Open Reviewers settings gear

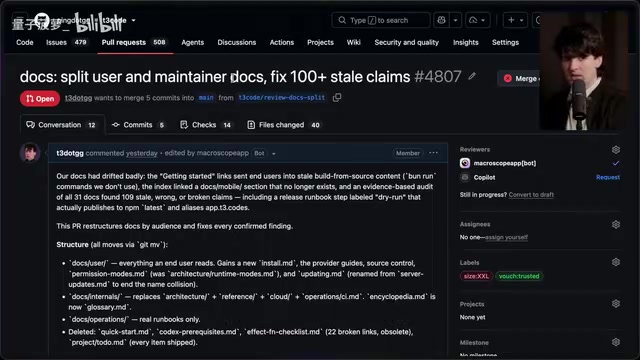pyautogui.click(x=616, y=150)
